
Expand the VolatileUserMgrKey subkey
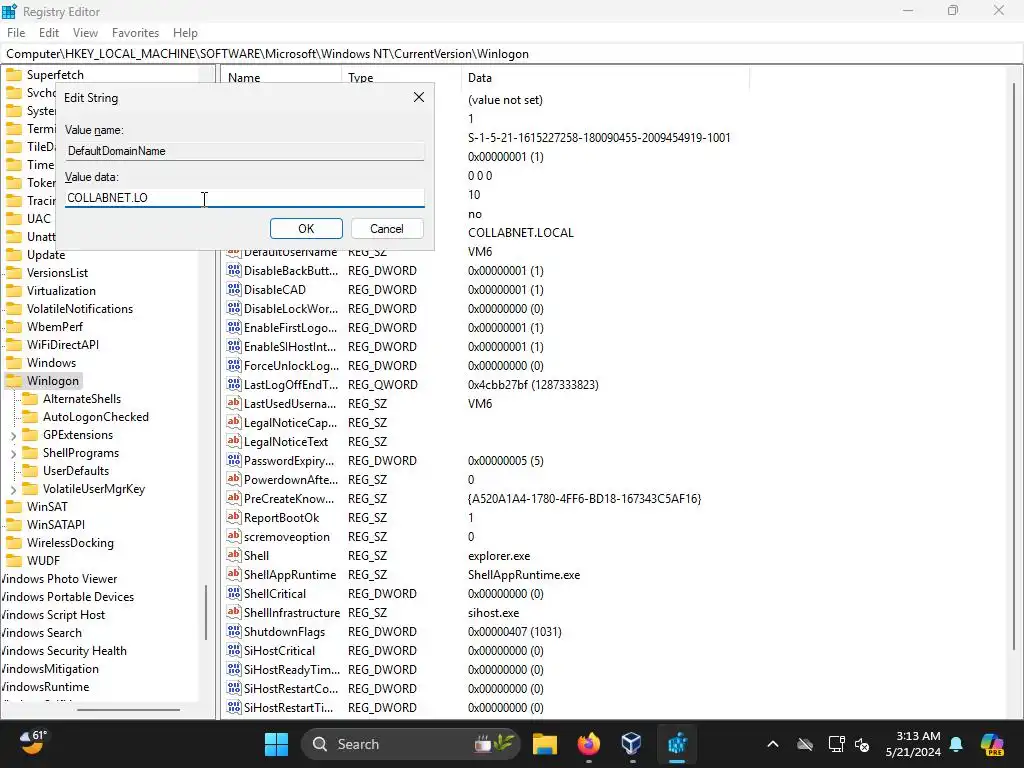coord(13,489)
